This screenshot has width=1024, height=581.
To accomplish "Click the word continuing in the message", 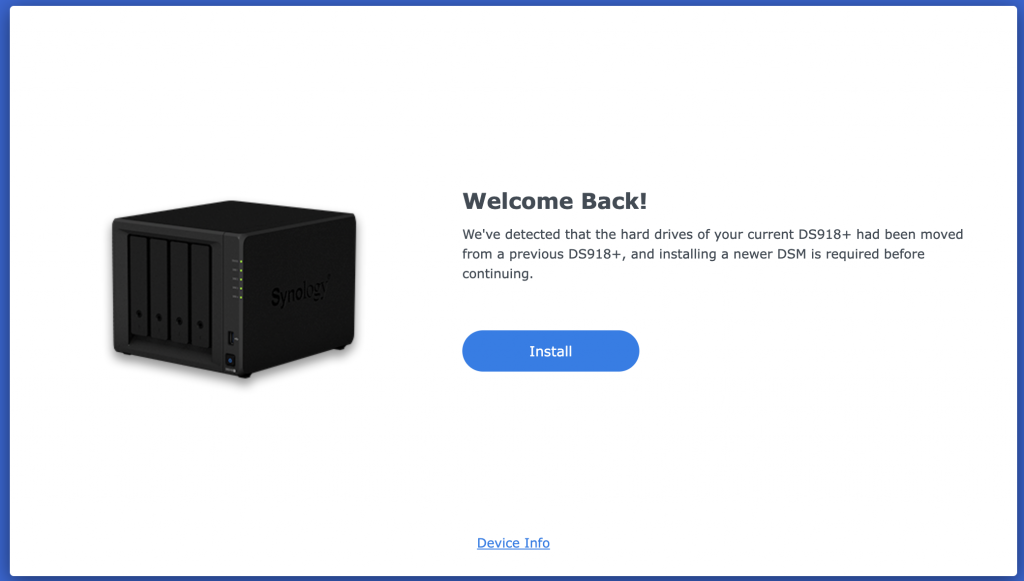I will pos(496,274).
